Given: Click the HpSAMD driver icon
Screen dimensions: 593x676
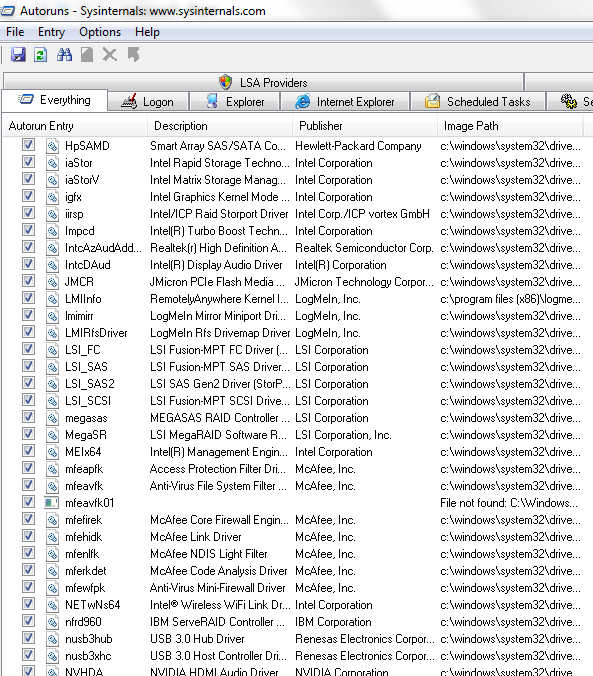Looking at the screenshot, I should point(52,146).
